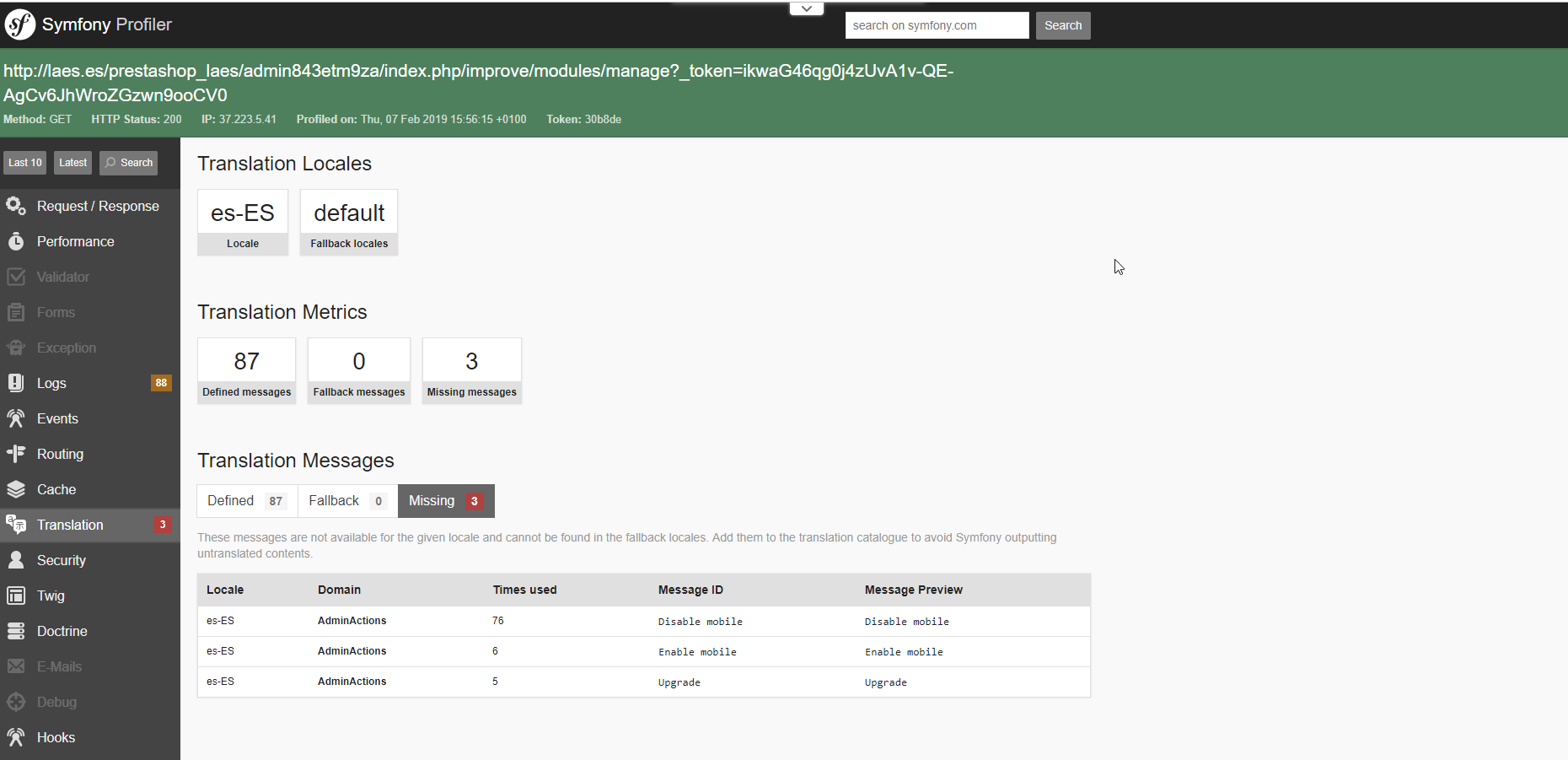Click the Symfony Profiler title

pos(107,24)
